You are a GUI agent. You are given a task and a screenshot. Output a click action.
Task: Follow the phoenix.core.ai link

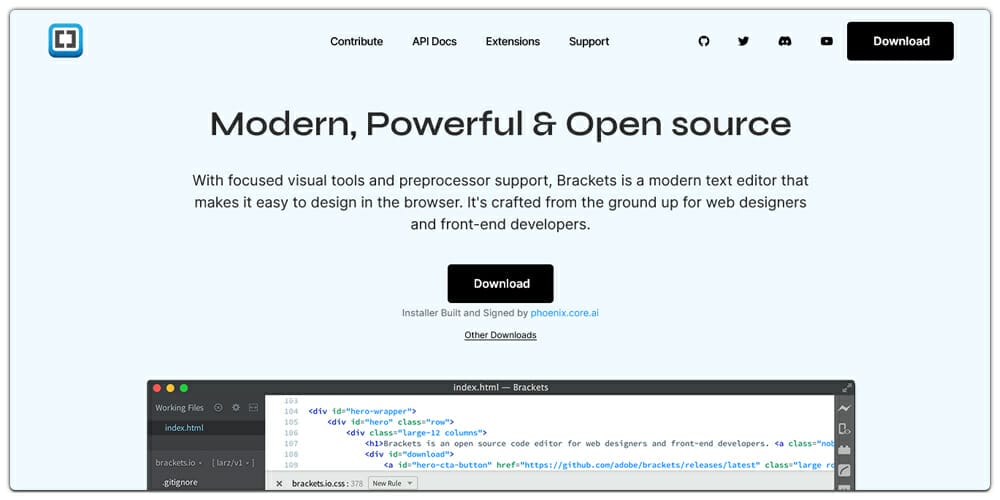[x=564, y=313]
